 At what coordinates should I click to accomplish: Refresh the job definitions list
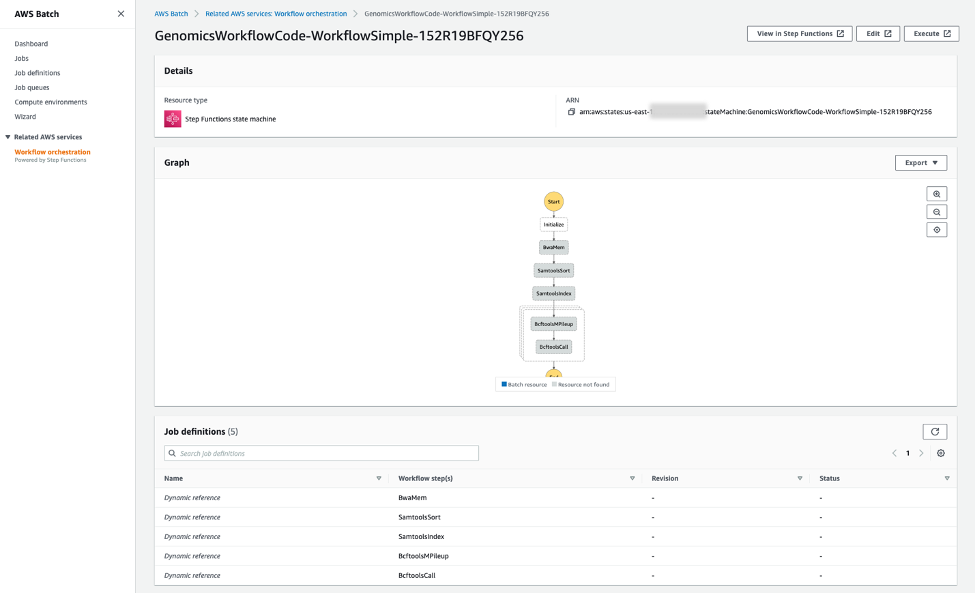point(935,432)
